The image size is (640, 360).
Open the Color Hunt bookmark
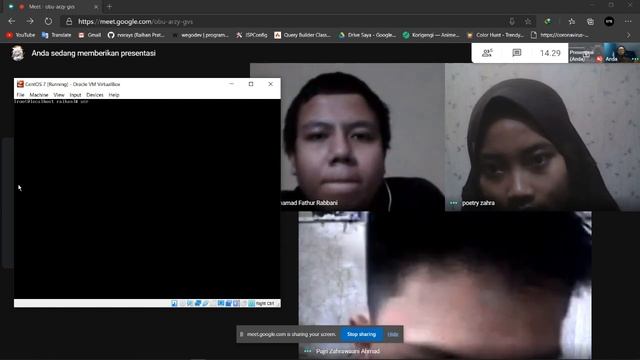coord(495,35)
